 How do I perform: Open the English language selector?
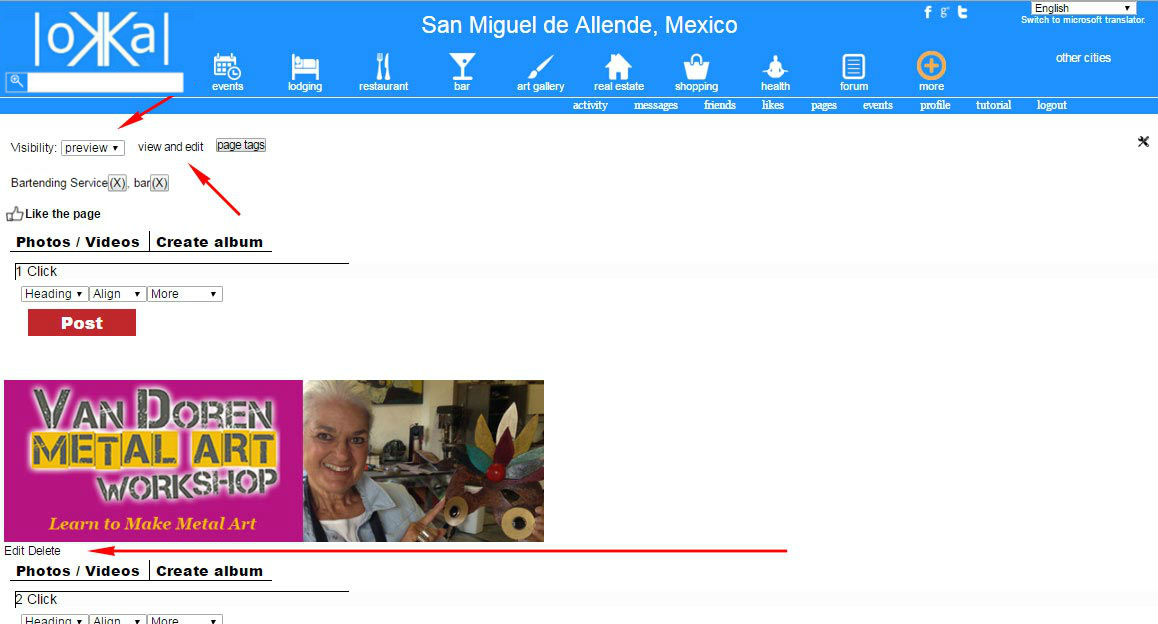(x=1083, y=8)
